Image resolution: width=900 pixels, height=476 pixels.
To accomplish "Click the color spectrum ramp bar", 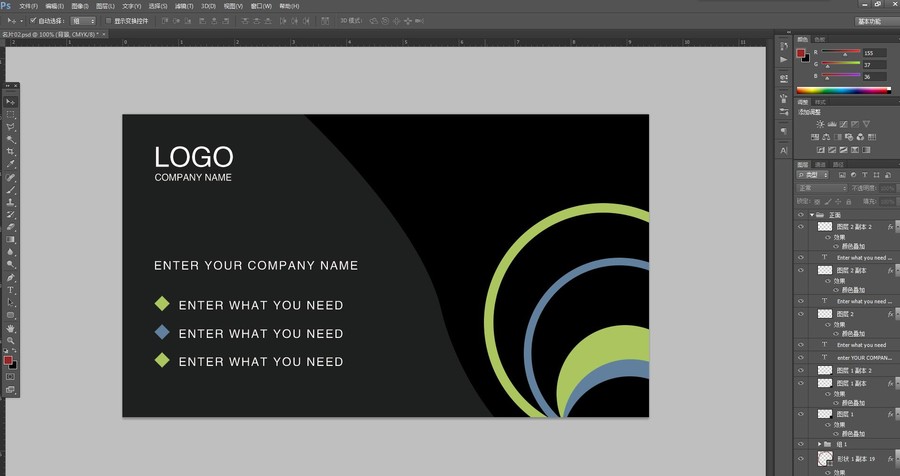I will click(x=843, y=90).
